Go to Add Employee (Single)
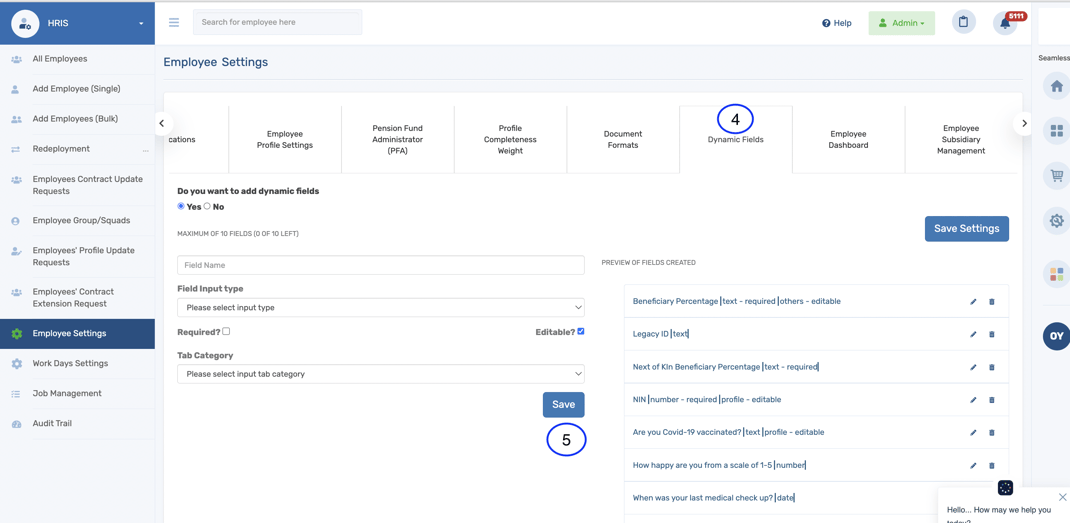 77,89
